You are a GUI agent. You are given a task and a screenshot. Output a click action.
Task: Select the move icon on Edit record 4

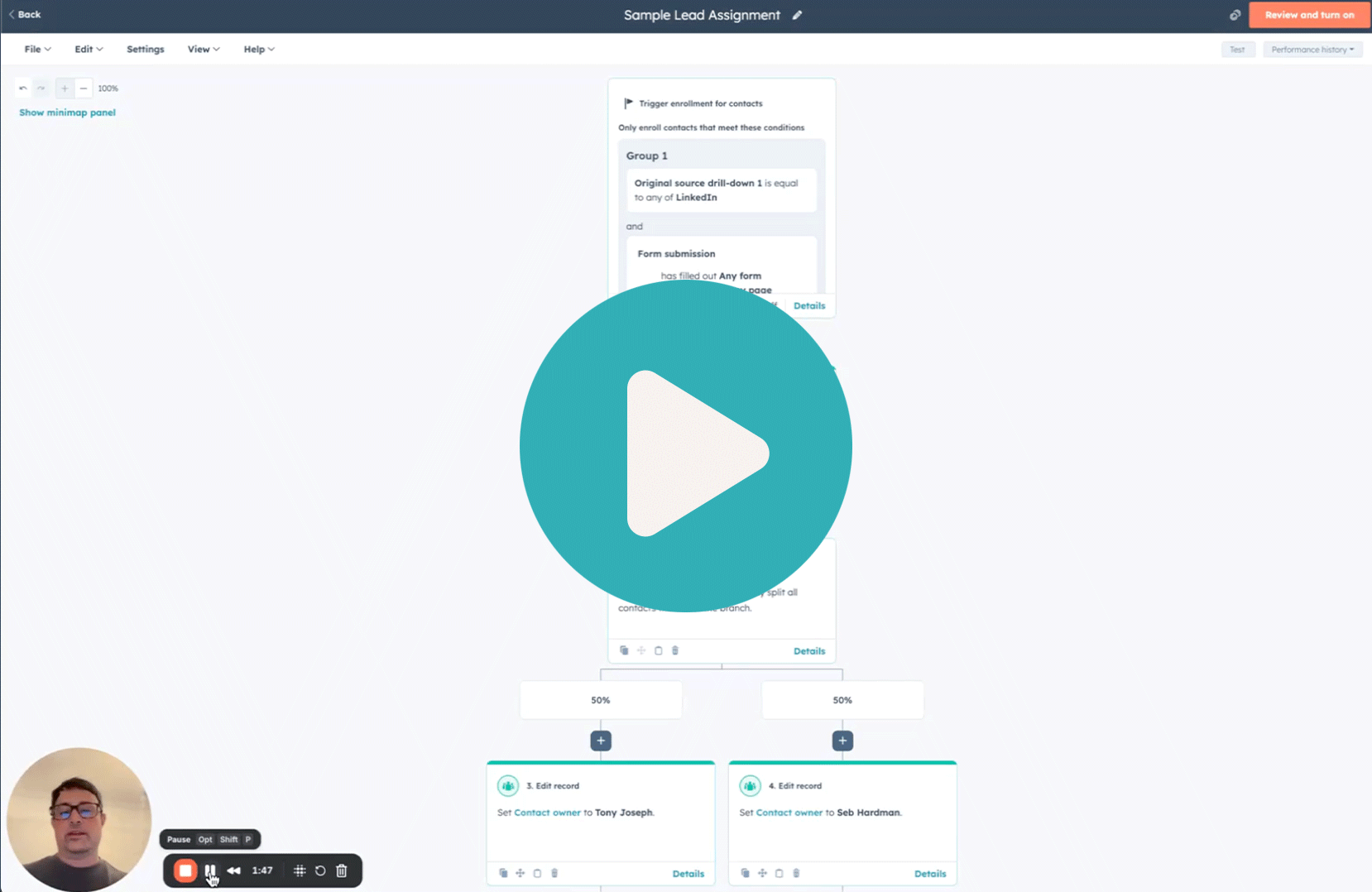[x=762, y=873]
